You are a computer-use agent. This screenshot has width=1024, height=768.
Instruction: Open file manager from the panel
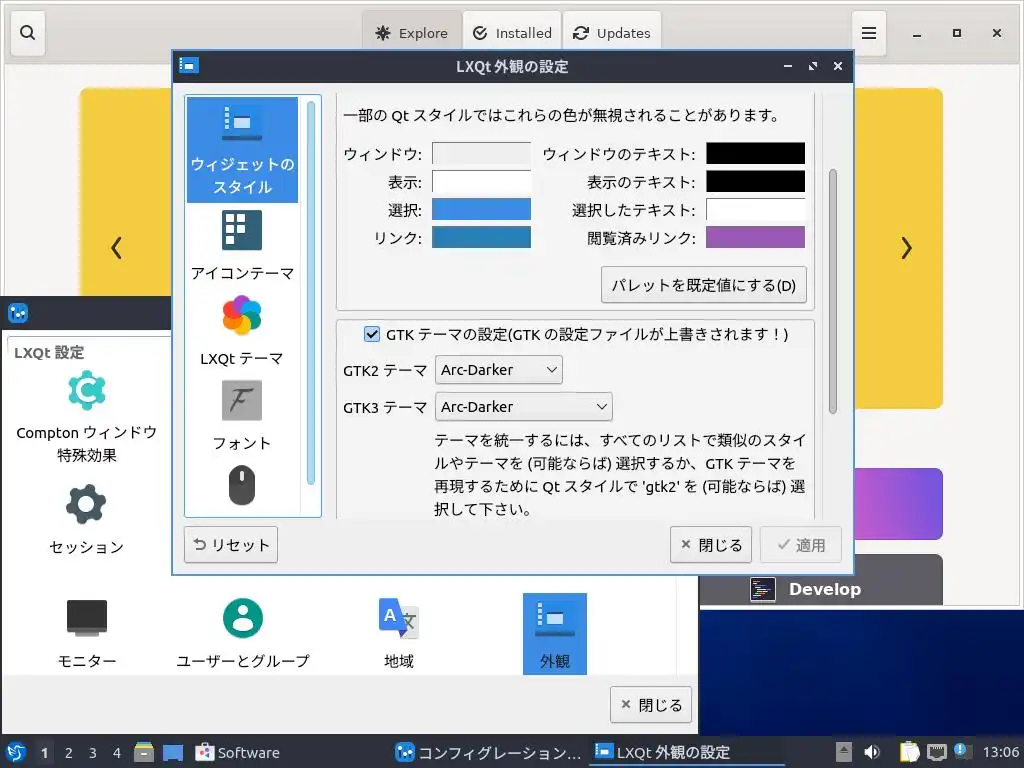click(x=144, y=752)
